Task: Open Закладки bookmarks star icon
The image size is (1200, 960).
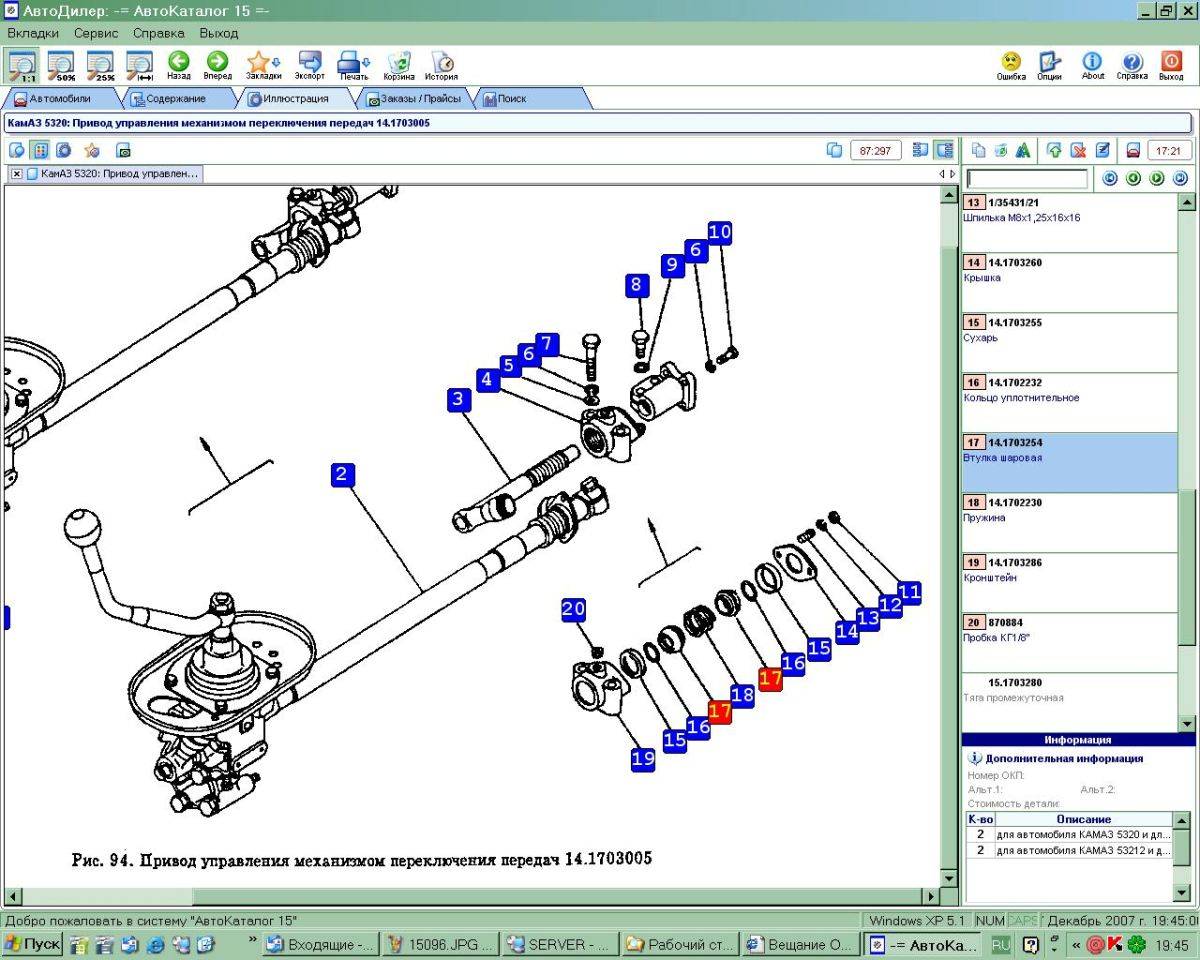Action: tap(261, 62)
